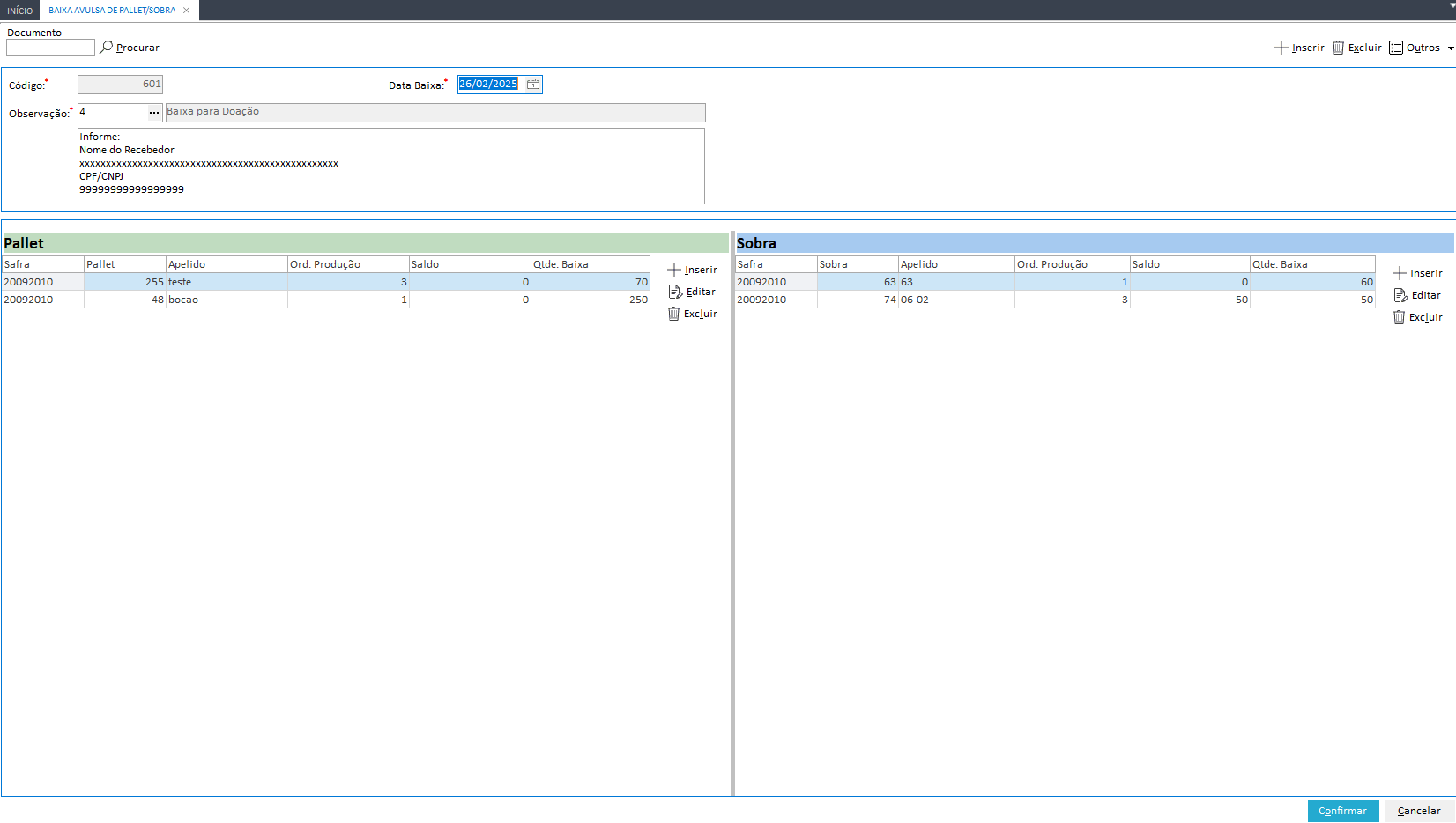1456x823 pixels.
Task: Click the Observação code input field
Action: tap(113, 113)
